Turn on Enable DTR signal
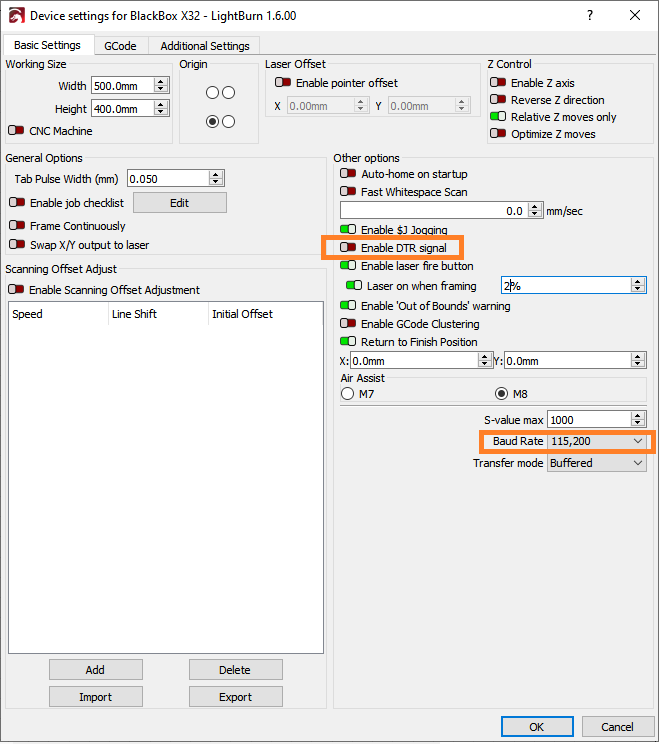The width and height of the screenshot is (659, 744). point(348,247)
